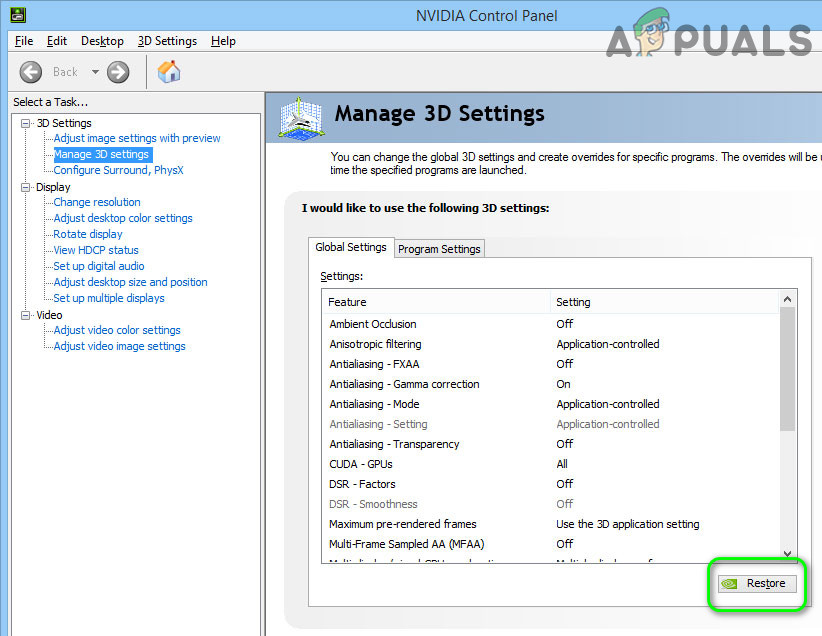Click the NVIDIA Control Panel title bar icon
This screenshot has height=636, width=822.
coord(18,15)
